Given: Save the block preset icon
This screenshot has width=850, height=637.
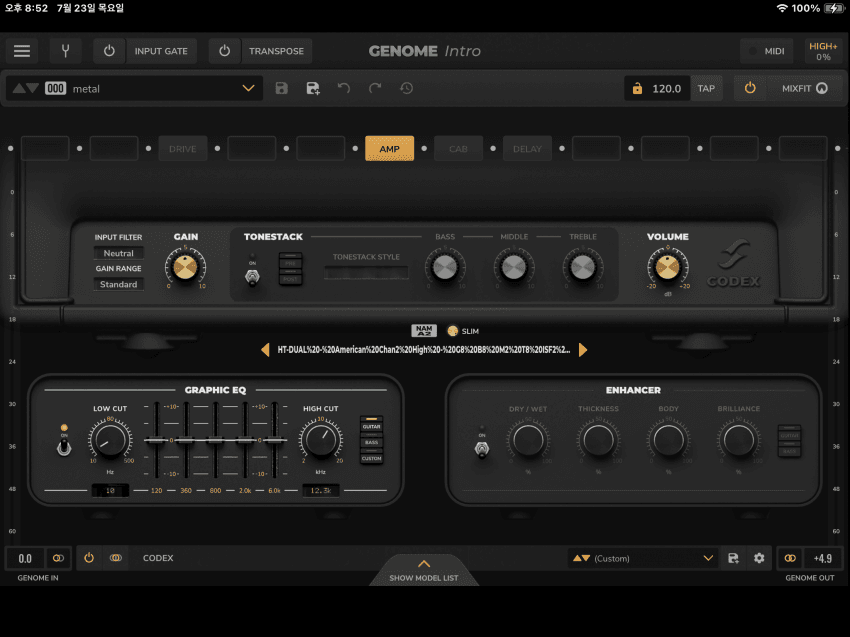Looking at the screenshot, I should tap(733, 558).
